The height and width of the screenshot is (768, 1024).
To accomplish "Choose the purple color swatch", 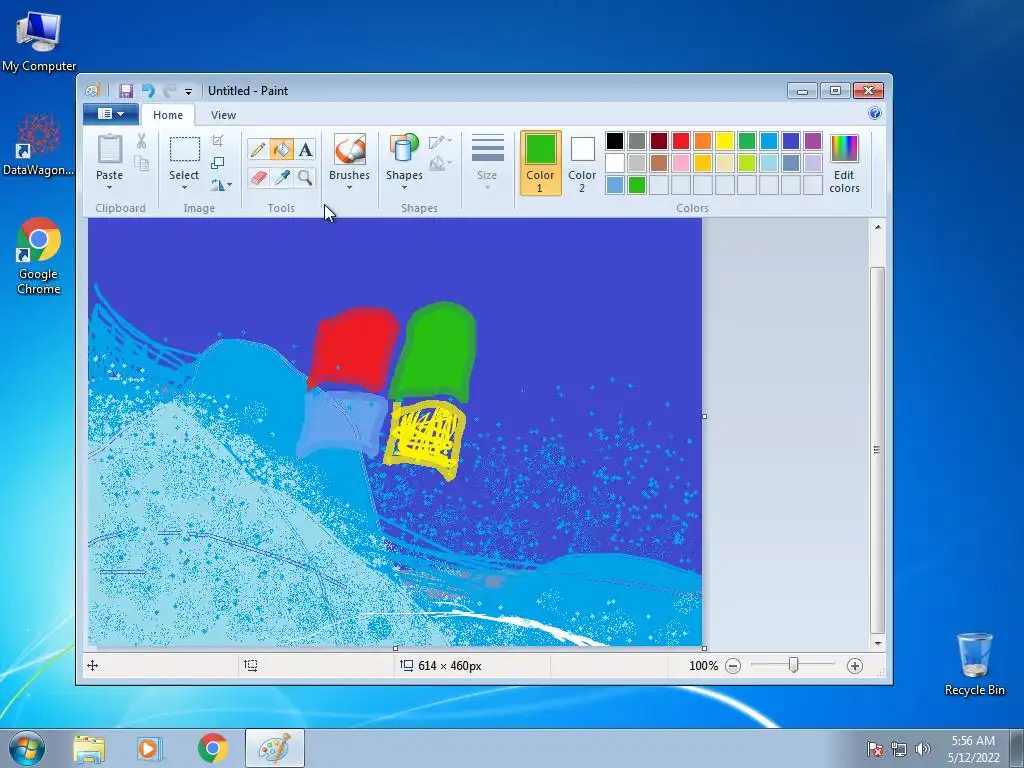I will 813,140.
